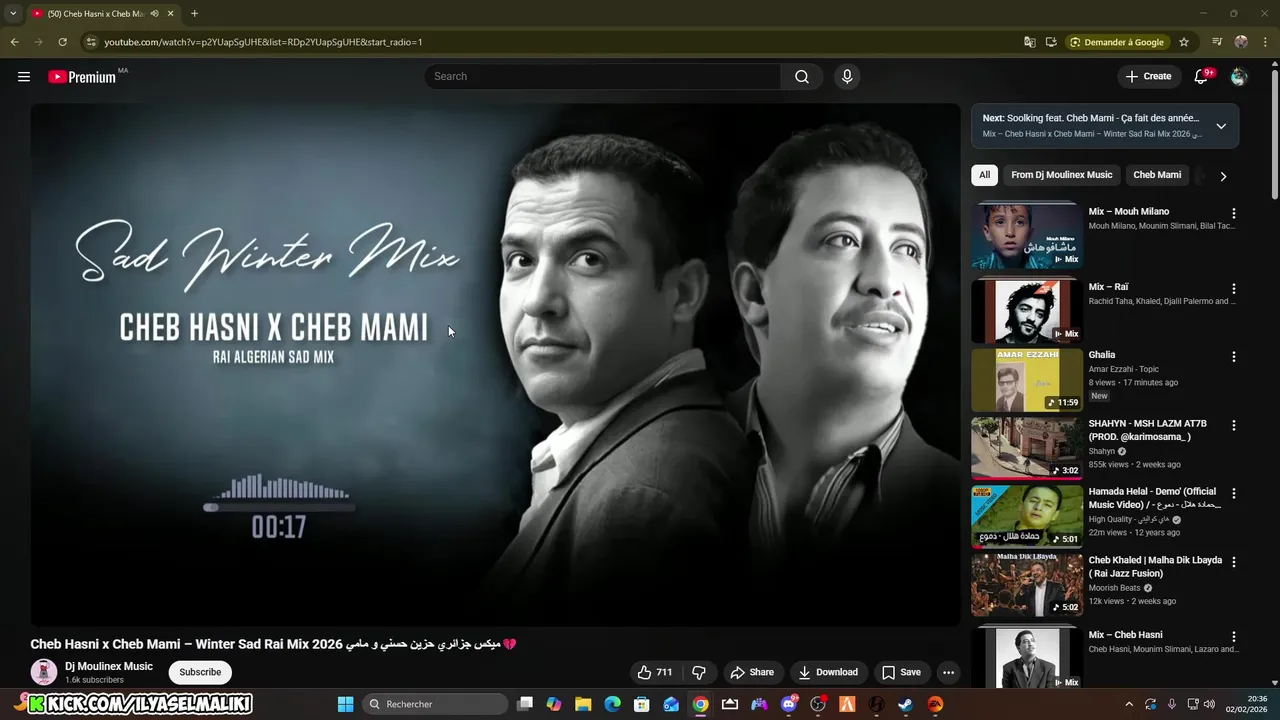Open the Dj Moulinex Music channel avatar
The height and width of the screenshot is (720, 1280).
click(x=44, y=672)
